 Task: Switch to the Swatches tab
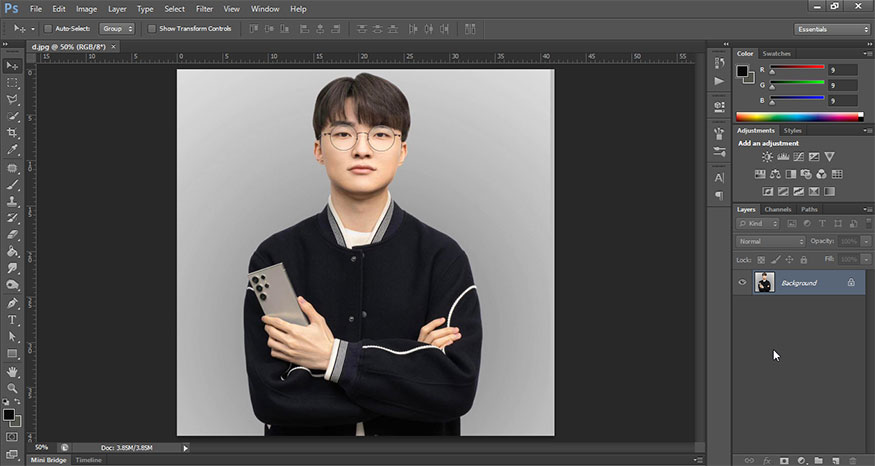click(776, 54)
